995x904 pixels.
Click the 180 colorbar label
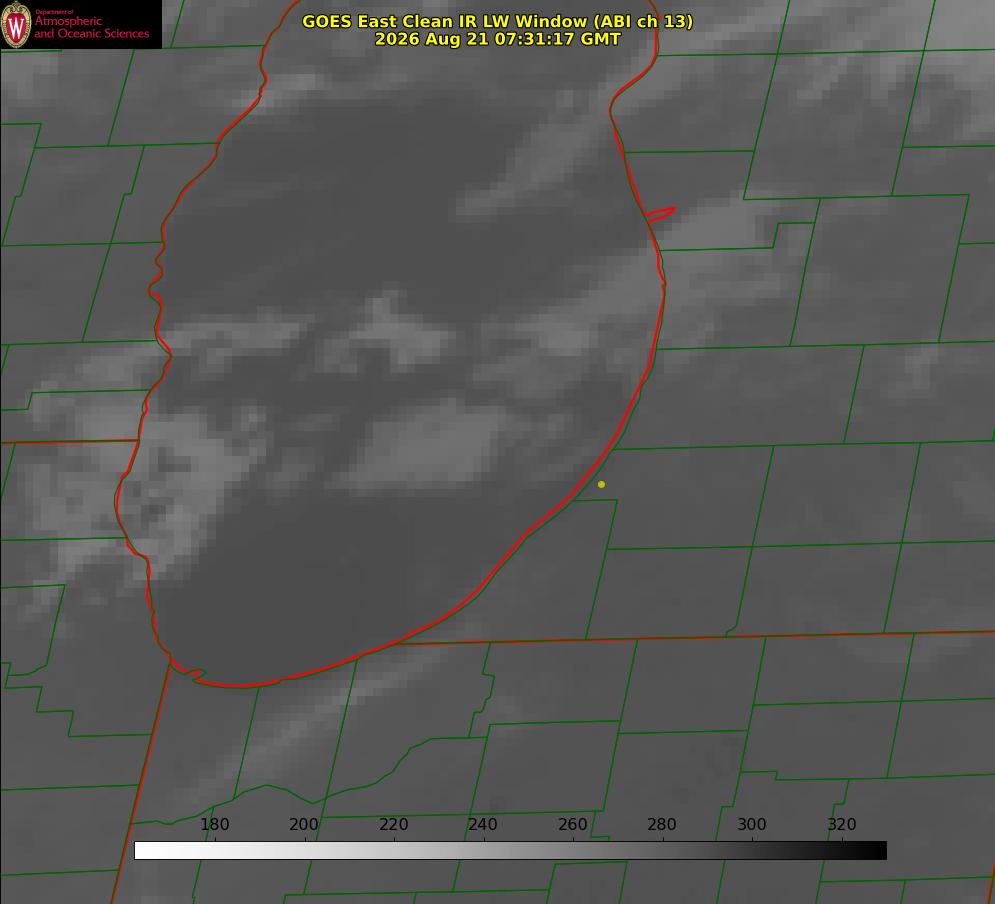pyautogui.click(x=214, y=824)
